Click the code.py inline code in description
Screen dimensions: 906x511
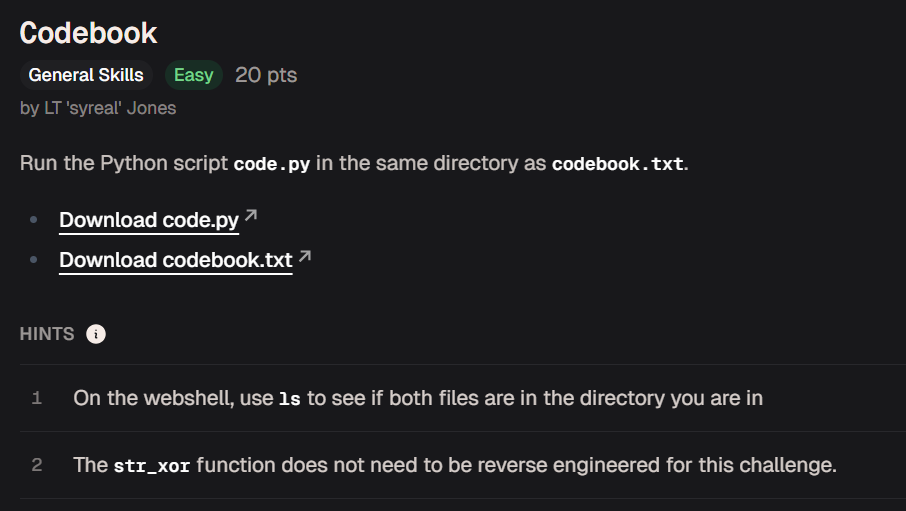(272, 164)
